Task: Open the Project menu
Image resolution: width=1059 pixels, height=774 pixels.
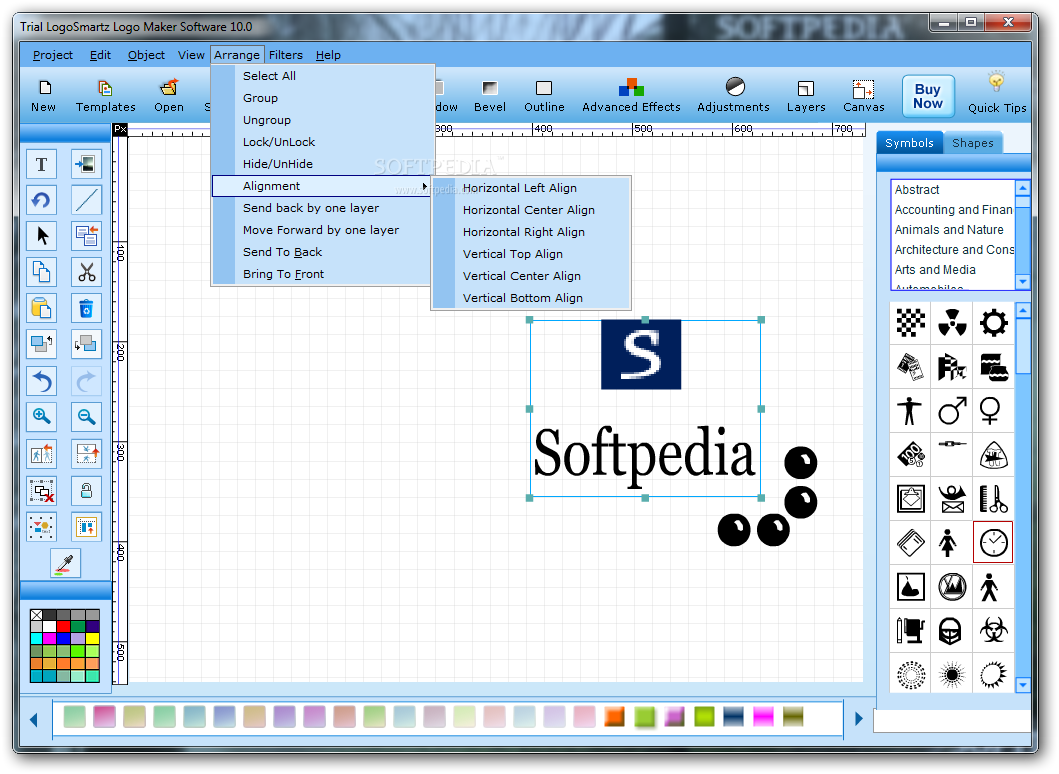Action: coord(53,55)
